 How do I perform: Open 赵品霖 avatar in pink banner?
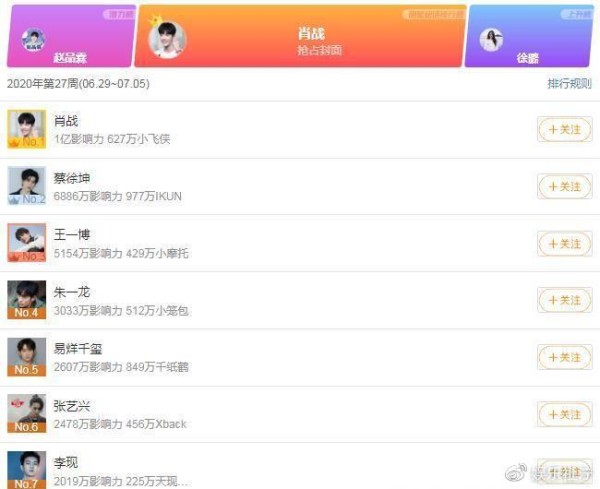[x=33, y=39]
